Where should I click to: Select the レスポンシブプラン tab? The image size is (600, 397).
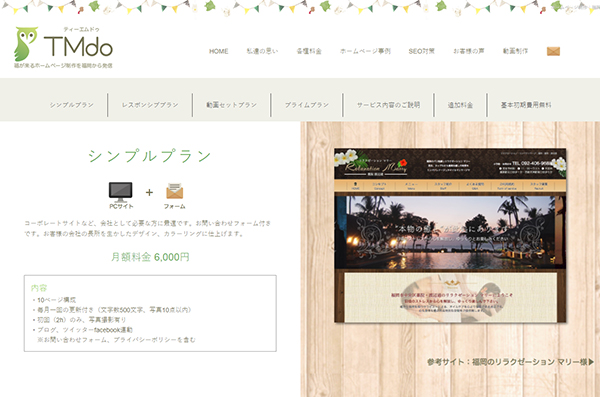pyautogui.click(x=150, y=105)
